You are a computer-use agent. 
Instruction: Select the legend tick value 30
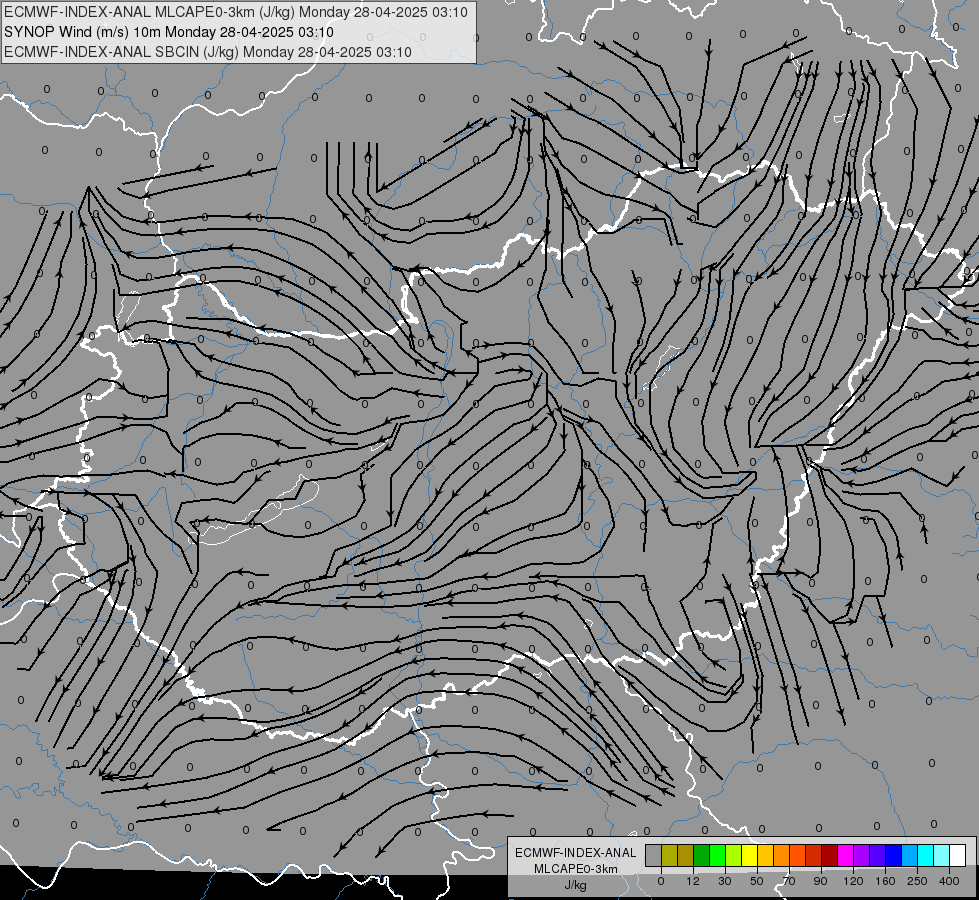click(725, 881)
